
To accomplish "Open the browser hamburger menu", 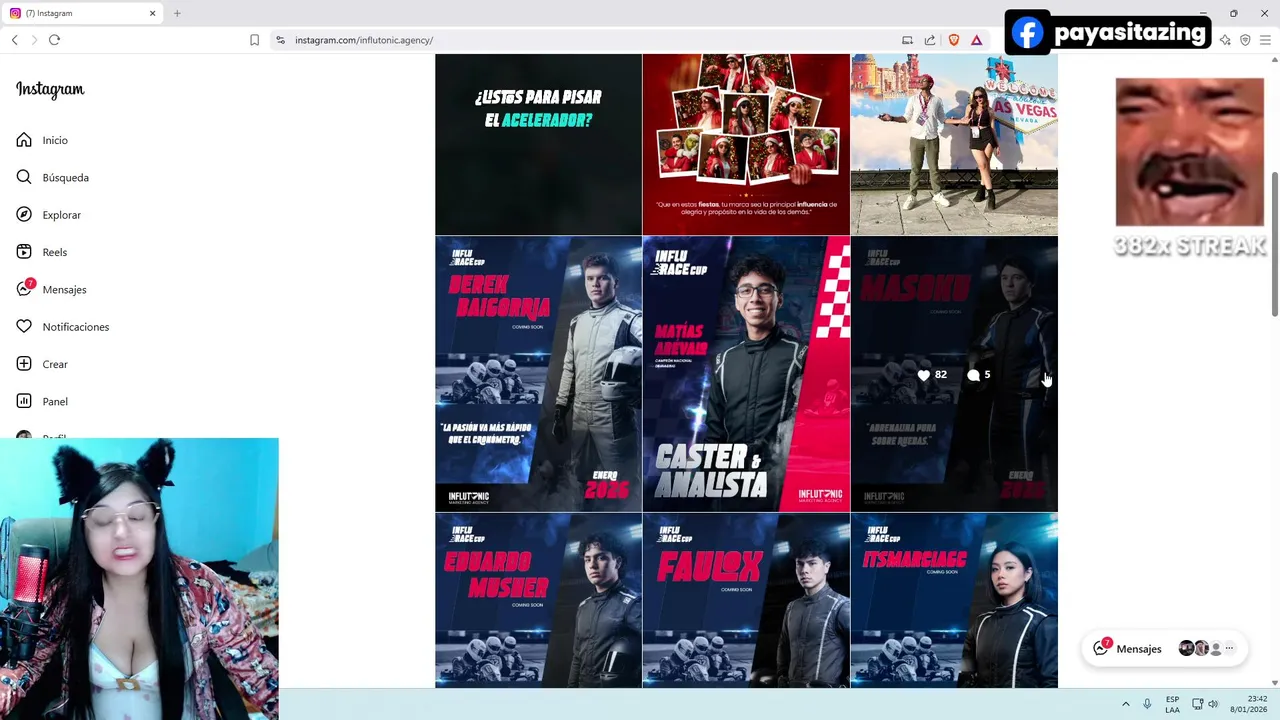I will click(1265, 40).
